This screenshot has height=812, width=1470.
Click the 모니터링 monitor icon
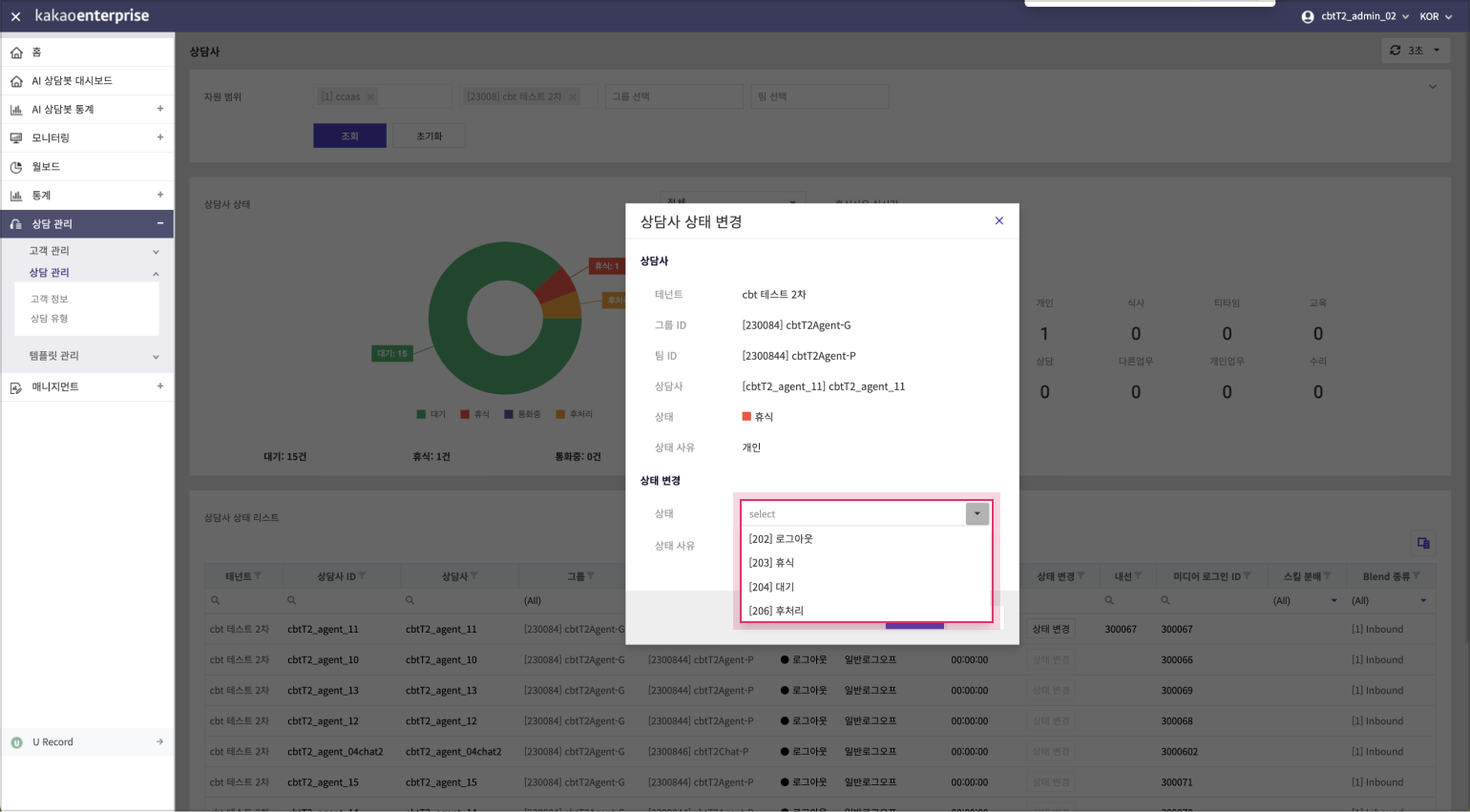pyautogui.click(x=16, y=138)
